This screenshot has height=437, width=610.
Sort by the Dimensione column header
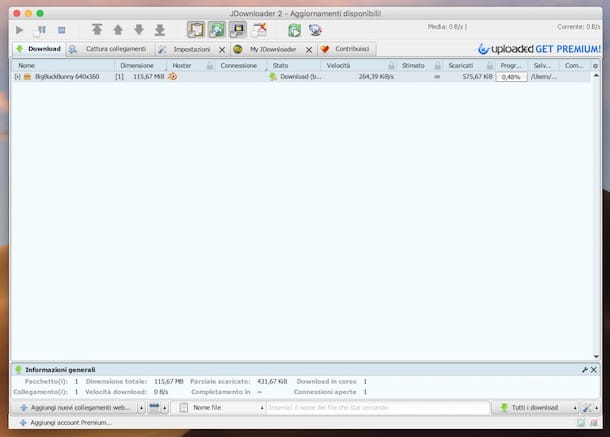pos(140,65)
